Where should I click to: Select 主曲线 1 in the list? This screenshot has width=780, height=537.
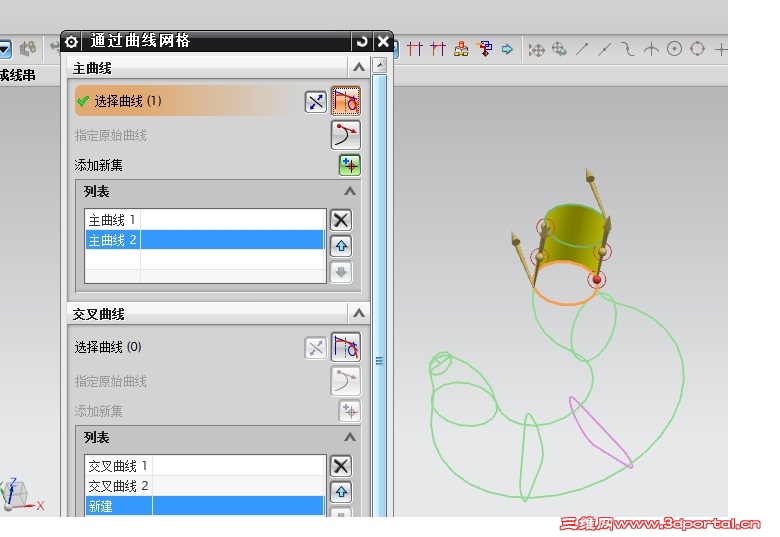point(205,220)
